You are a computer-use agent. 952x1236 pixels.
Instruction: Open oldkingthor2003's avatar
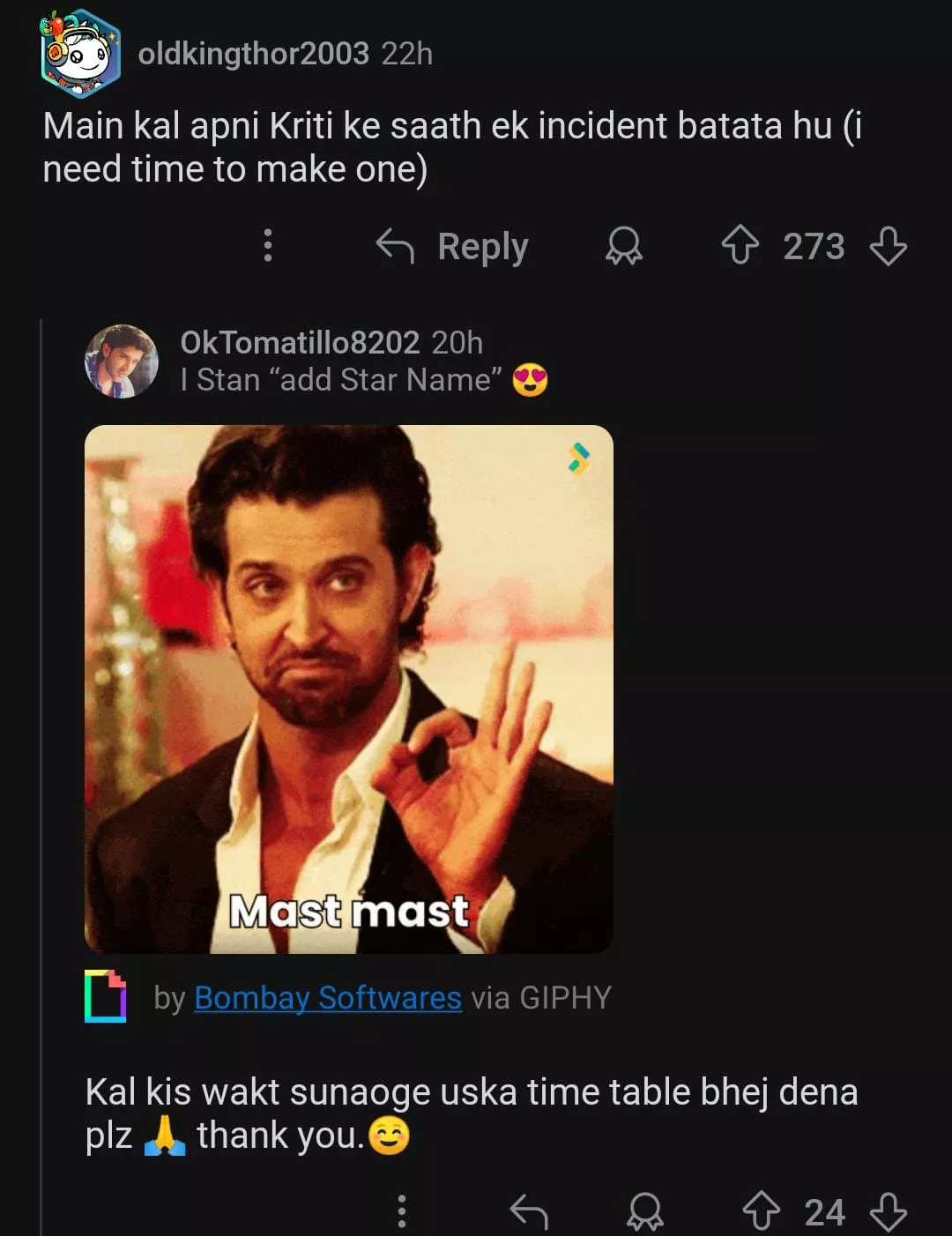pos(80,54)
